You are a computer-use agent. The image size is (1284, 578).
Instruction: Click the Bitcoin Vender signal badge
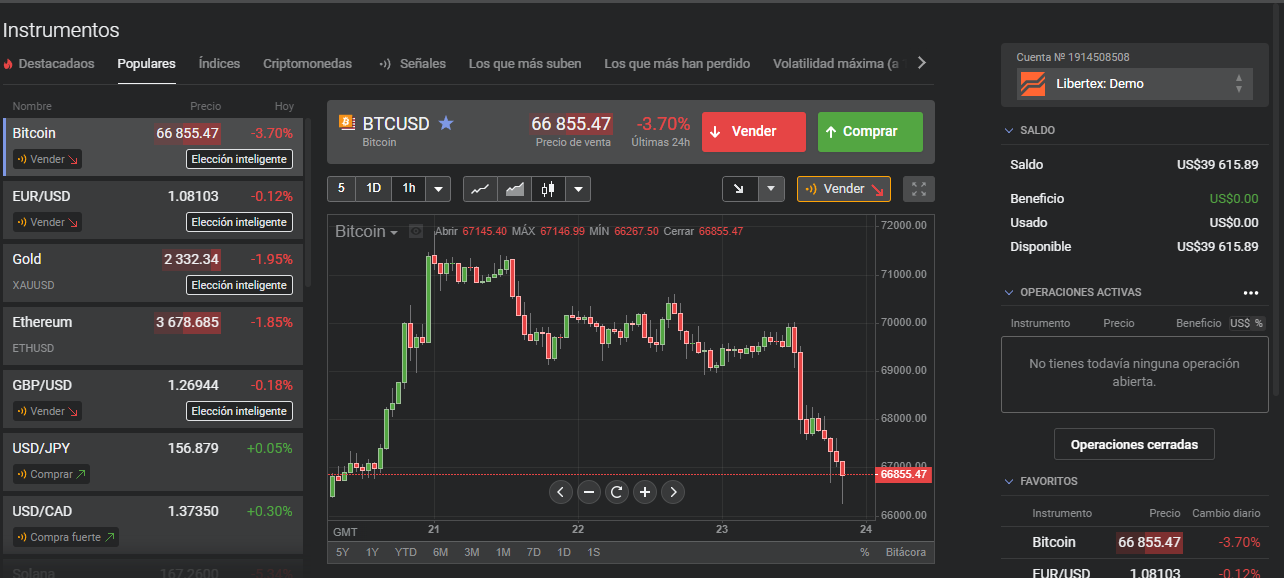[48, 159]
